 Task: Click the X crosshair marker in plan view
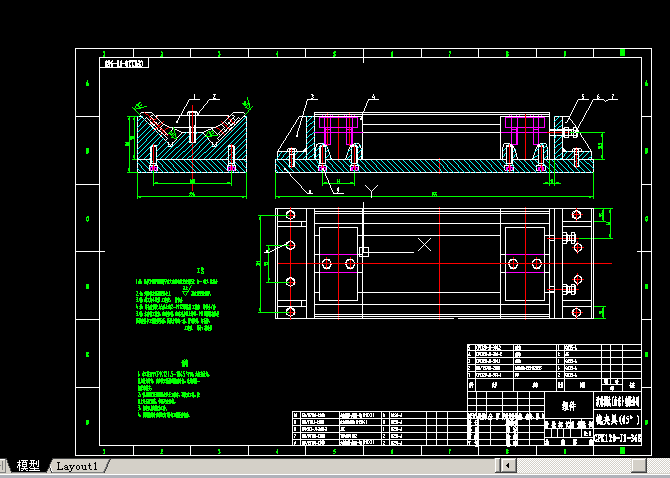tap(425, 243)
